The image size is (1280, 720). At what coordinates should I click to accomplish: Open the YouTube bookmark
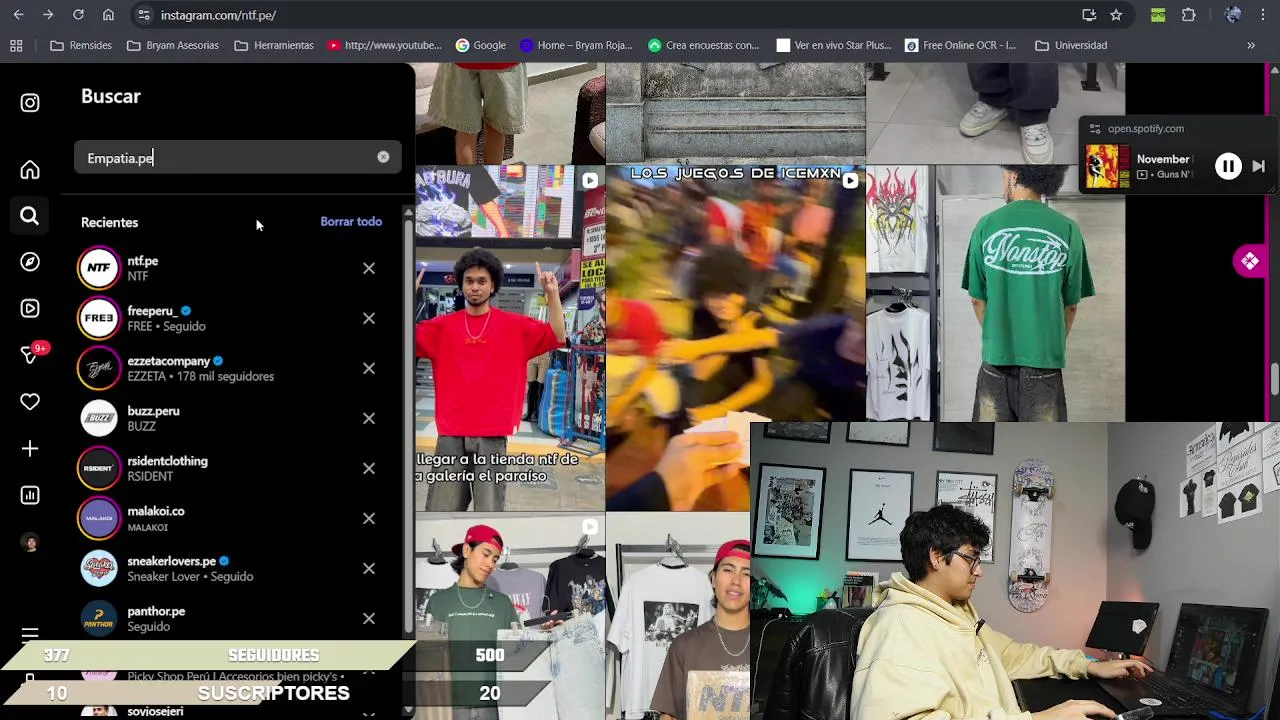(384, 45)
